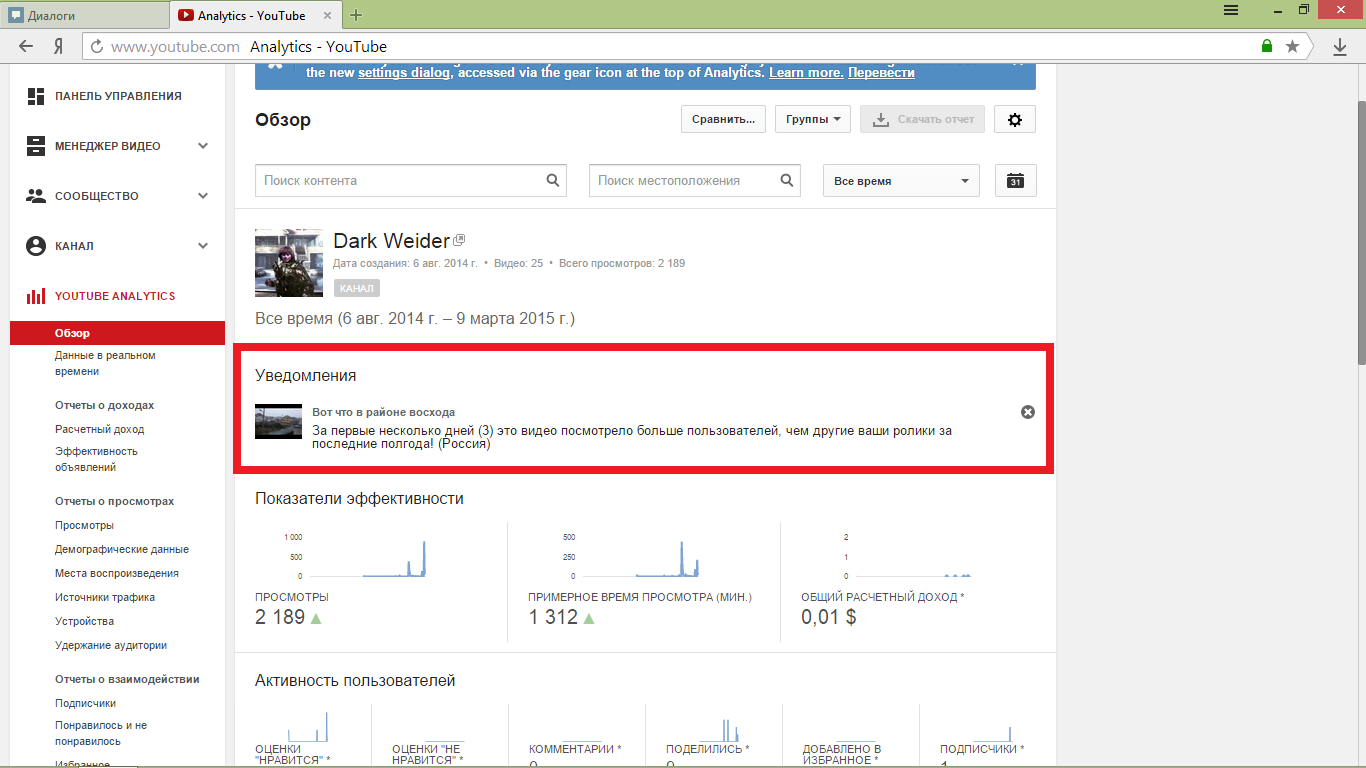
Task: Click the Dark Weider channel avatar thumbnail
Action: coord(289,263)
